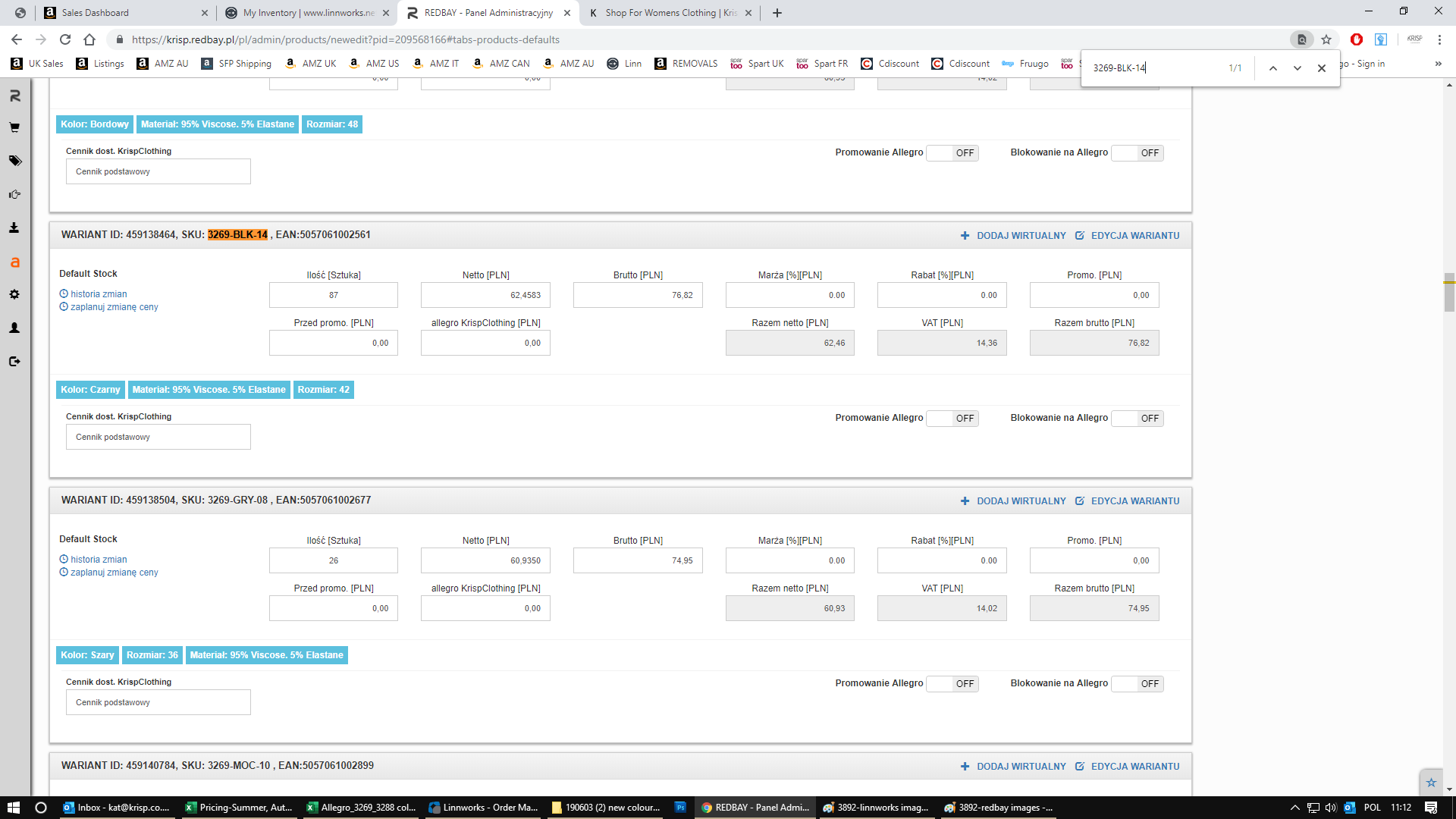Screen dimensions: 1456x819
Task: Open the Allegro orange icon in sidebar
Action: coord(14,262)
